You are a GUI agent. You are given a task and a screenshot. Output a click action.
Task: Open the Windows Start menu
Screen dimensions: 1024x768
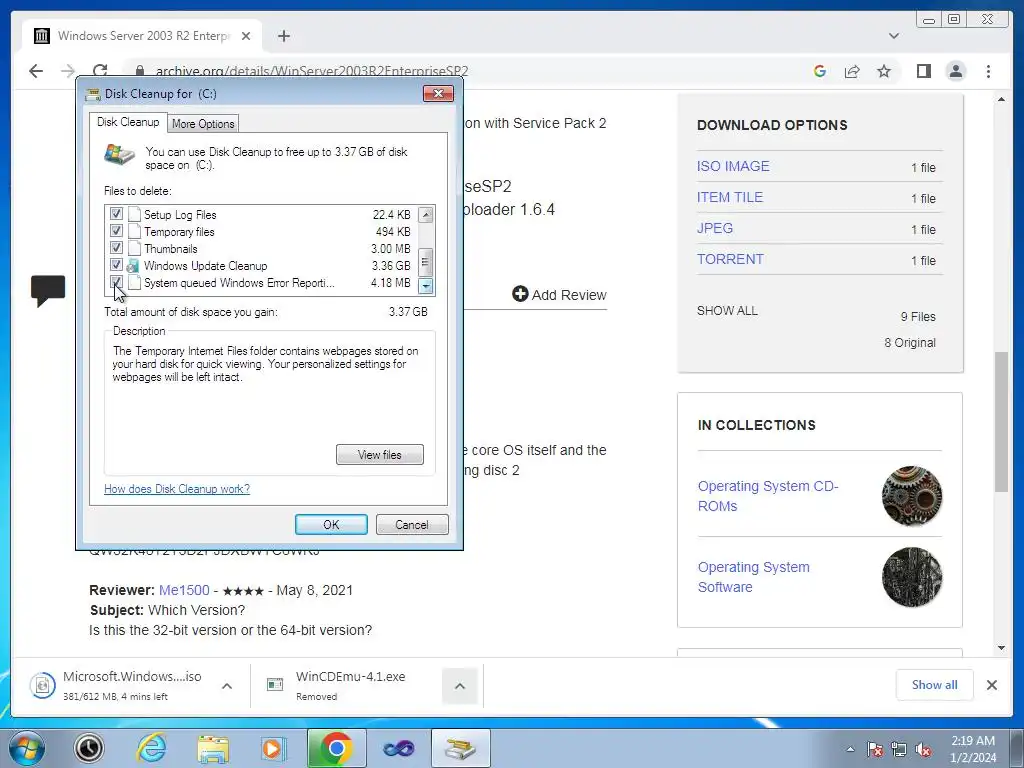tap(27, 748)
